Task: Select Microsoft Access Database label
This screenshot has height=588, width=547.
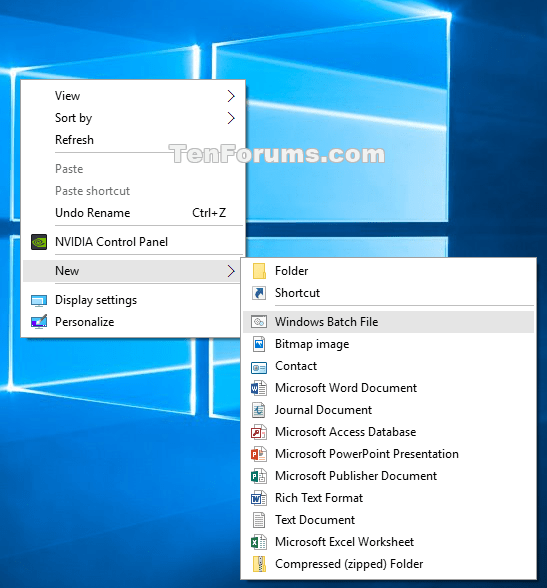Action: coord(345,432)
